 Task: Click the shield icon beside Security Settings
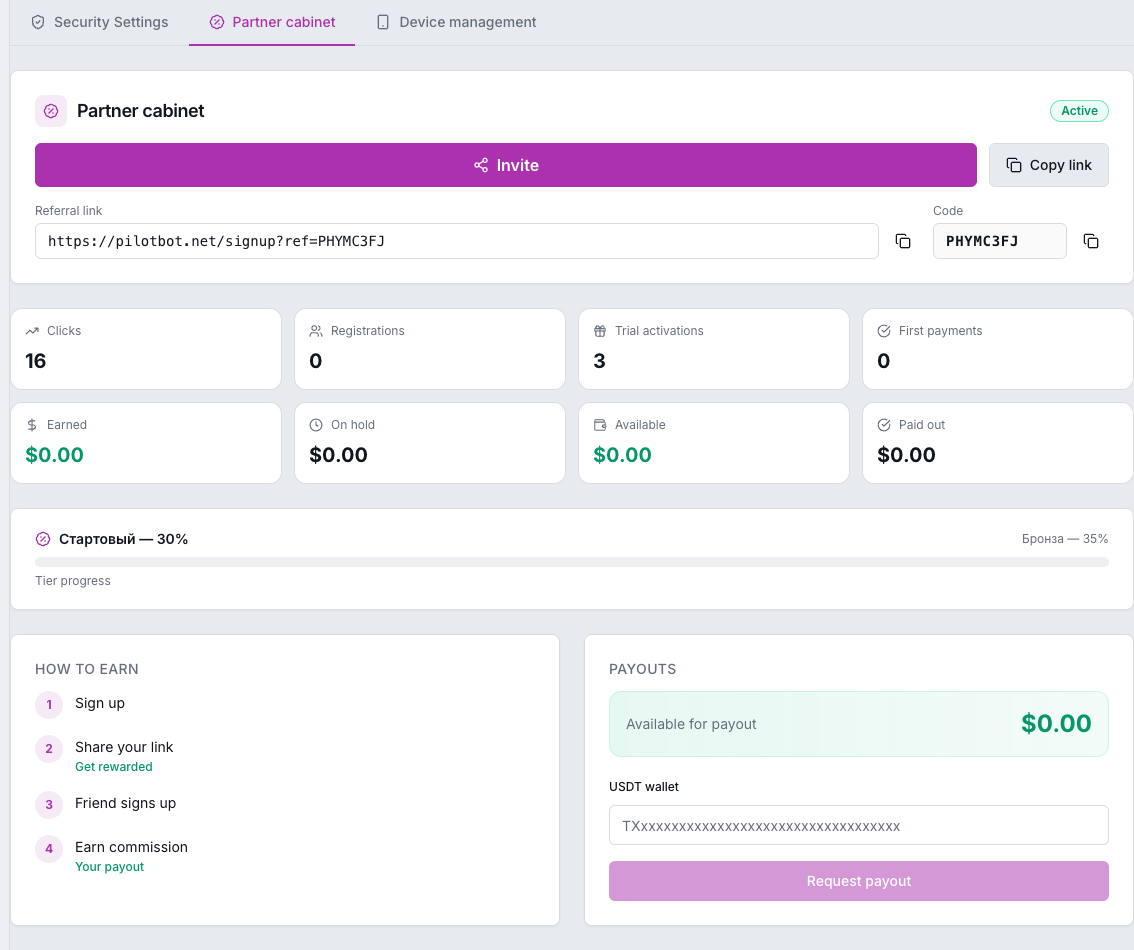[x=38, y=22]
